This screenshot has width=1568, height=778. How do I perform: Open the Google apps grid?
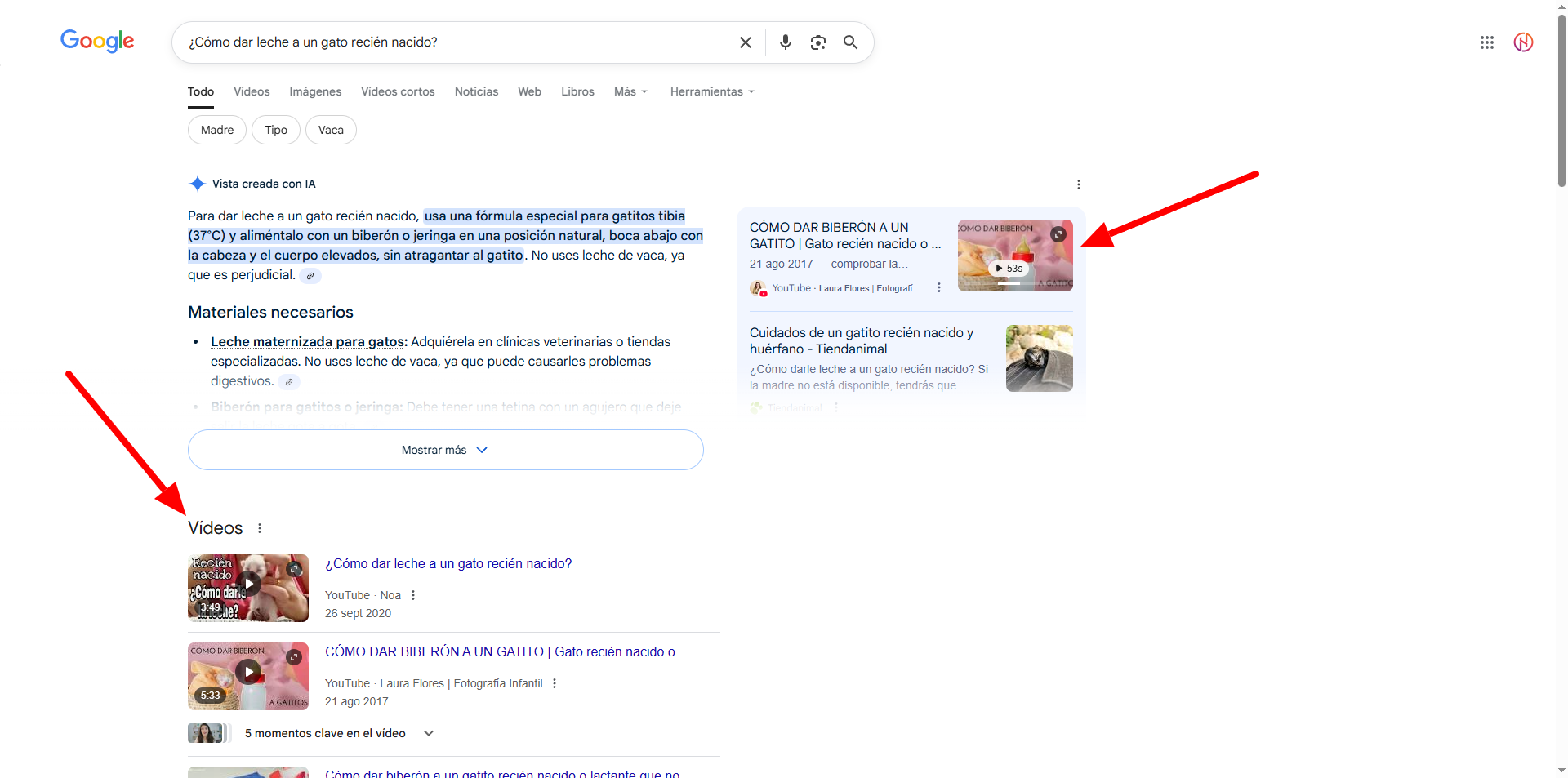click(x=1486, y=42)
